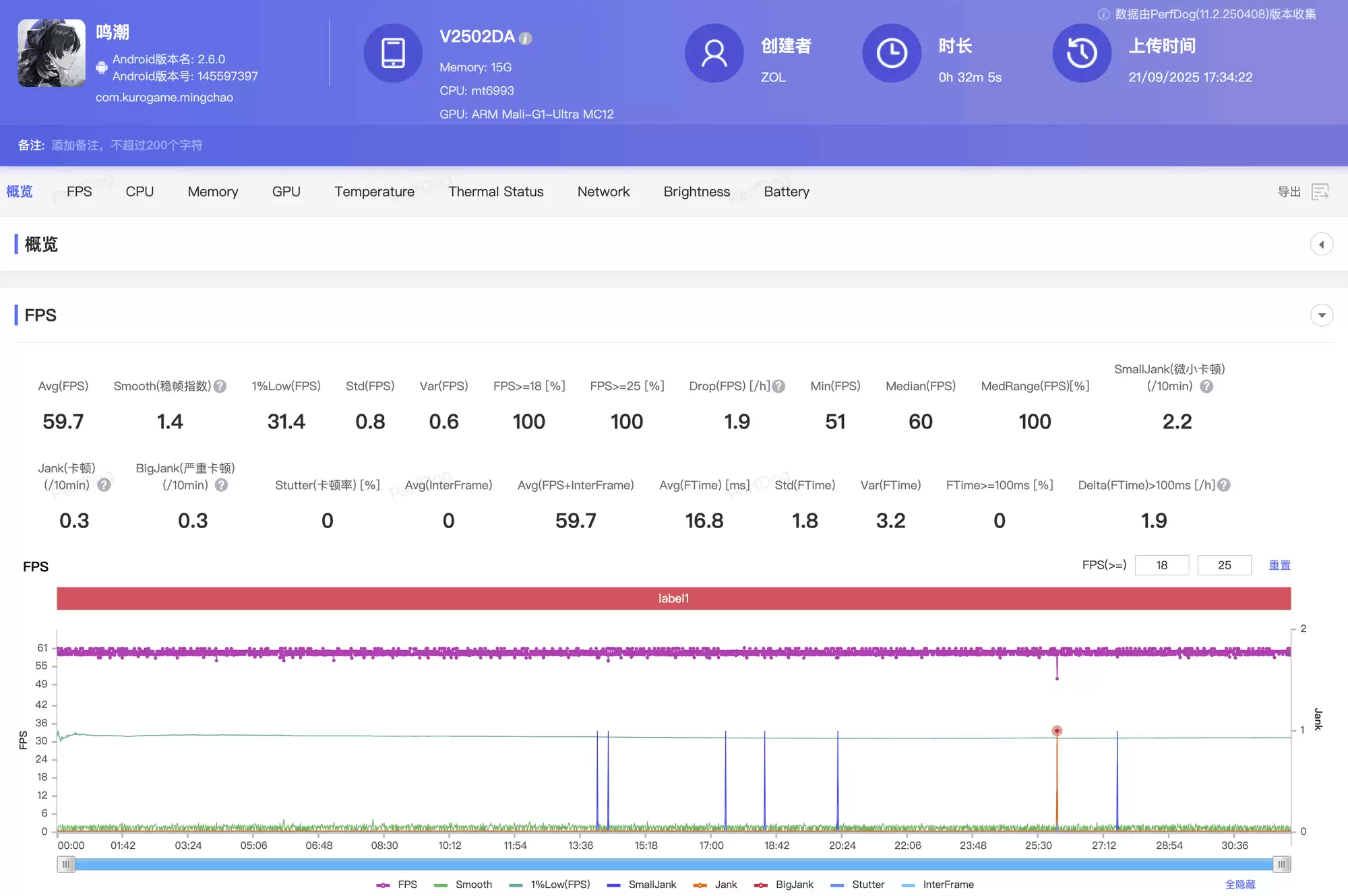The height and width of the screenshot is (896, 1348).
Task: Click 全隐藏 to hide all series
Action: tap(1239, 885)
